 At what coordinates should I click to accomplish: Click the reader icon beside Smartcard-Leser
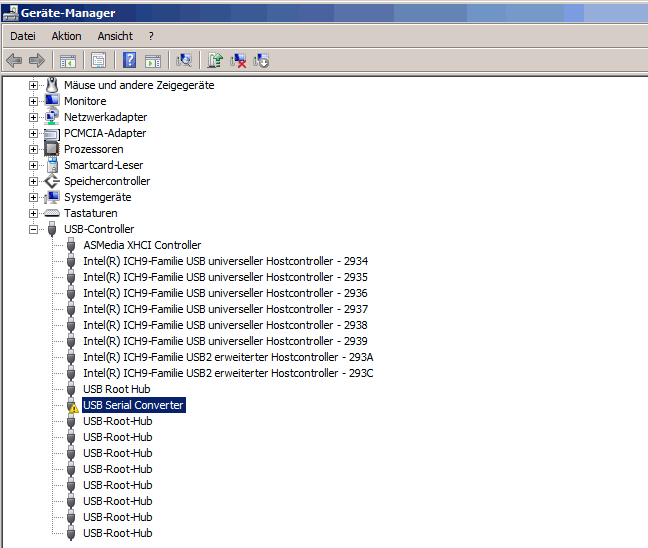pyautogui.click(x=52, y=165)
